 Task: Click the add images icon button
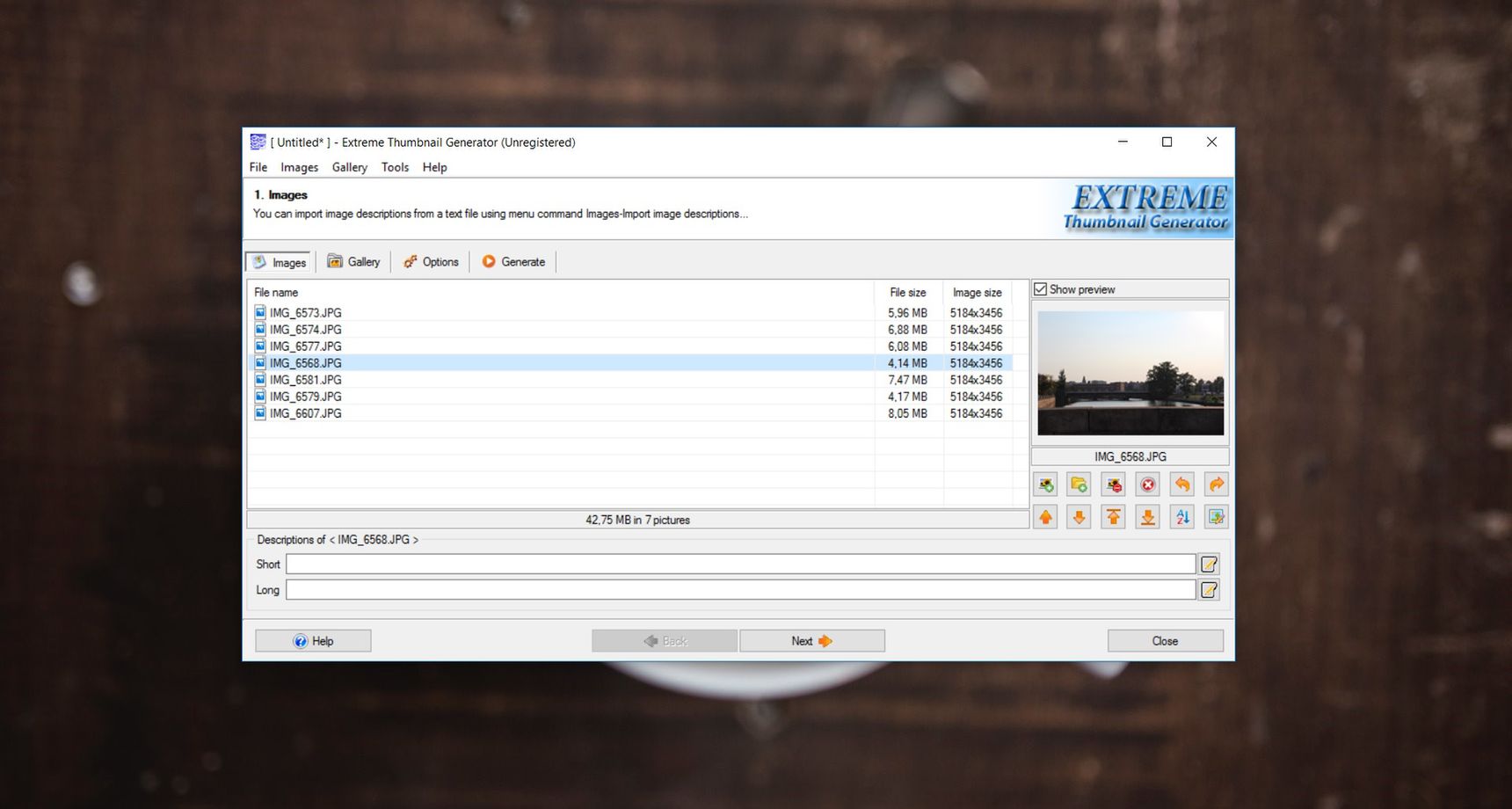click(1045, 485)
